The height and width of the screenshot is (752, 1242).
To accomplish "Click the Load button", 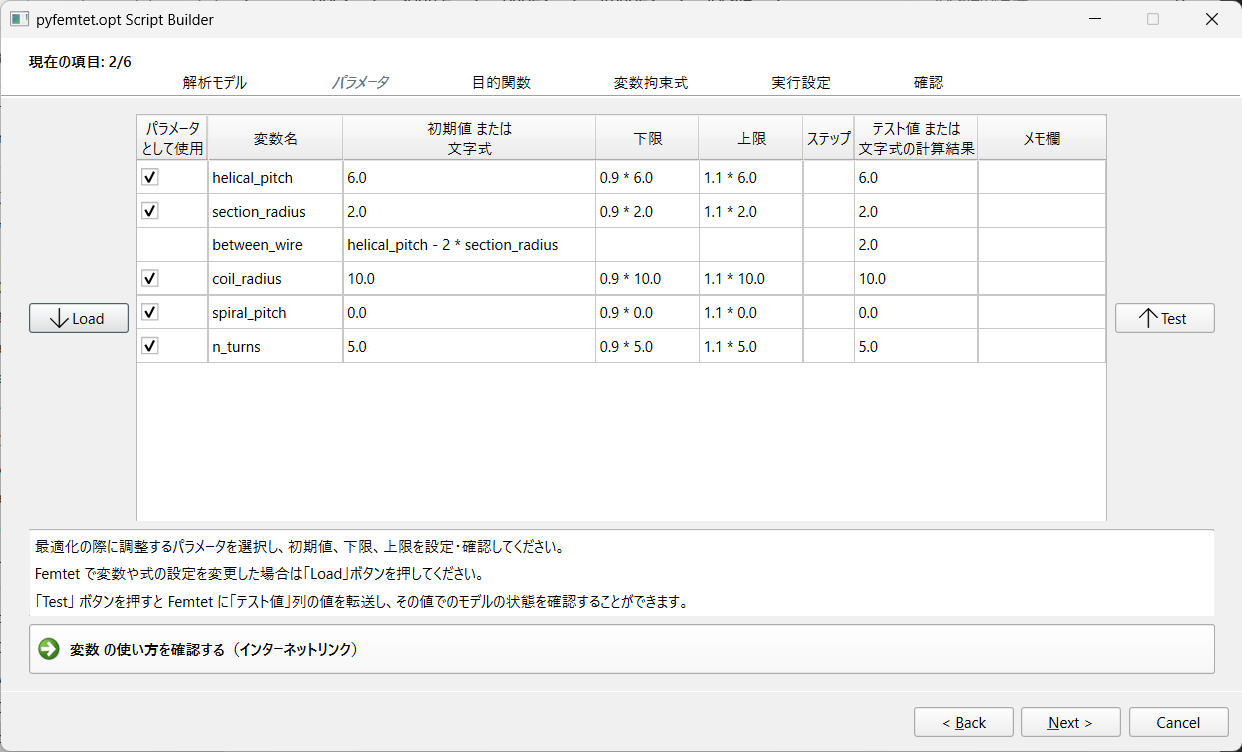I will pos(79,318).
